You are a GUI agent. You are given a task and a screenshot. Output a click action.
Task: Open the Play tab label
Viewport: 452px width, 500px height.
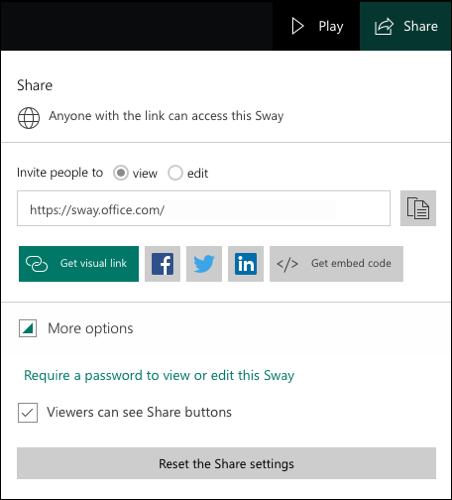point(331,26)
